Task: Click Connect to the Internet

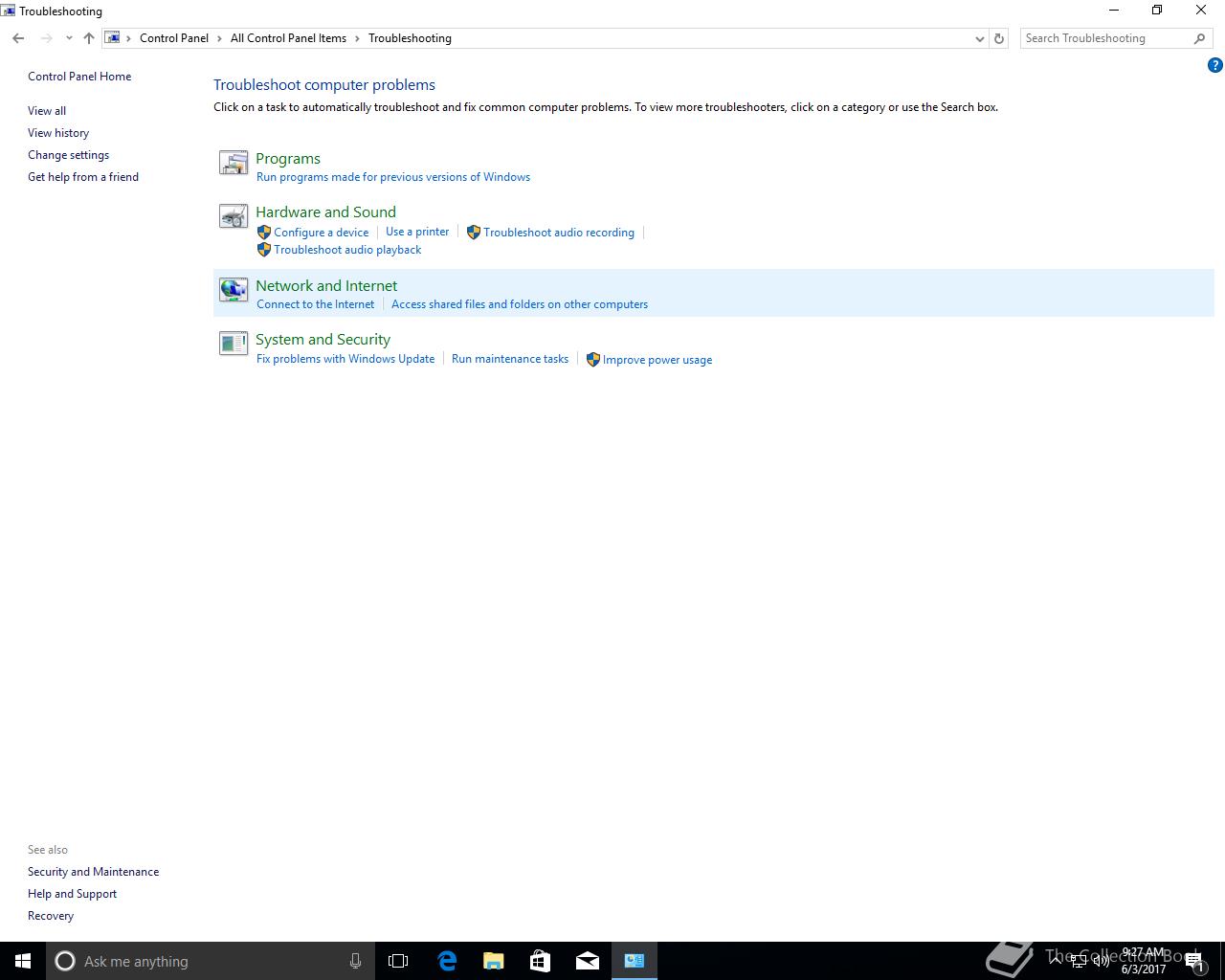Action: click(x=316, y=304)
